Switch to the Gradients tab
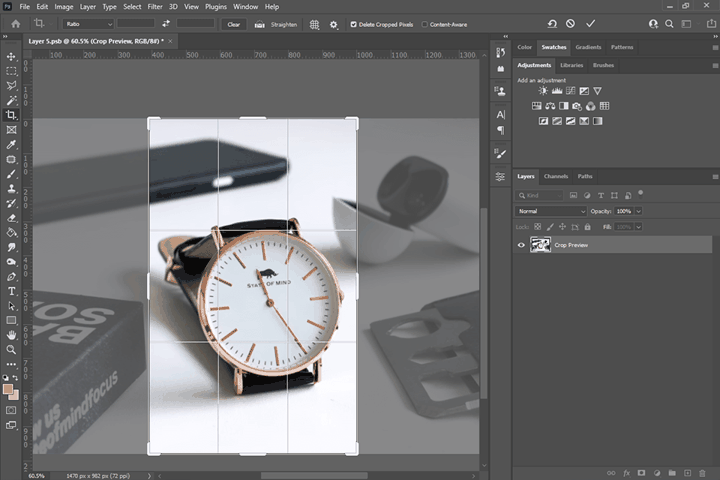720x480 pixels. (588, 47)
